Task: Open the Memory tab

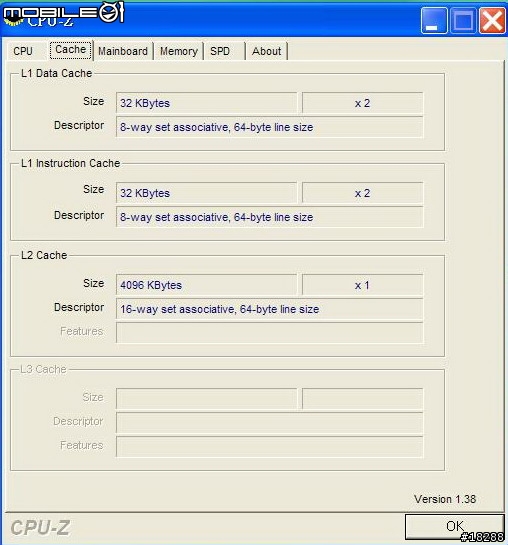Action: point(179,51)
